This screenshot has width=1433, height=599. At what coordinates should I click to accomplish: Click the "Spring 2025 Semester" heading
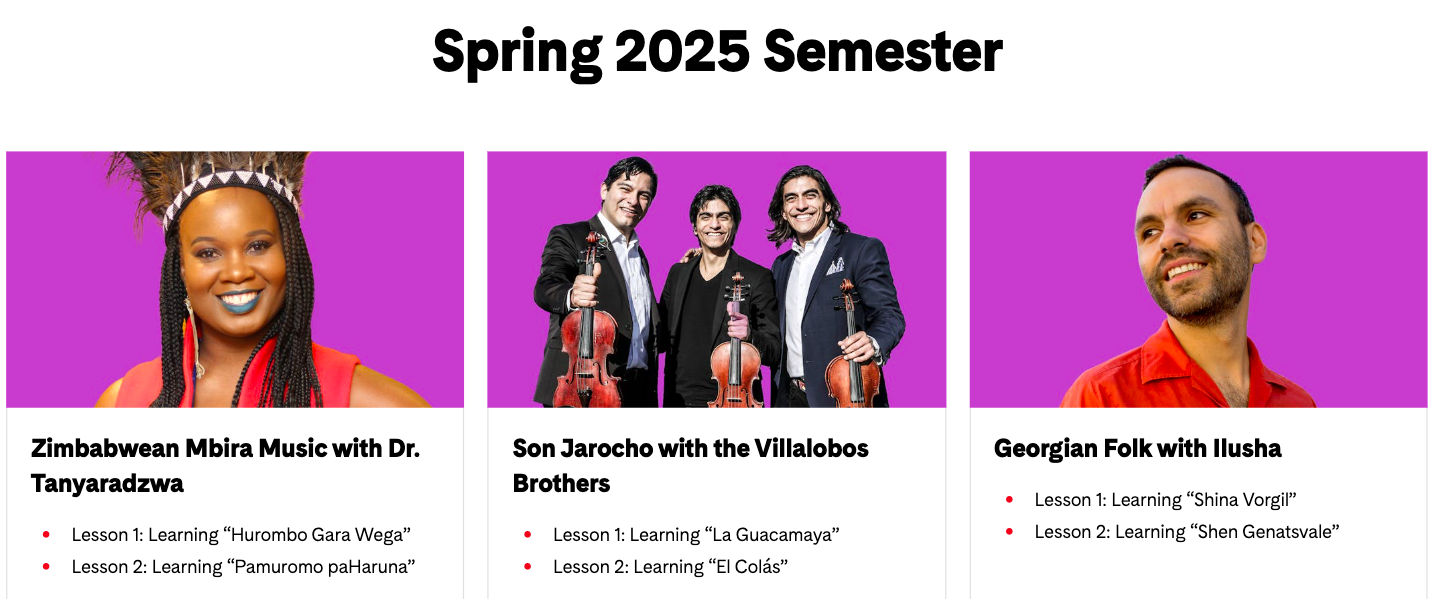[717, 52]
